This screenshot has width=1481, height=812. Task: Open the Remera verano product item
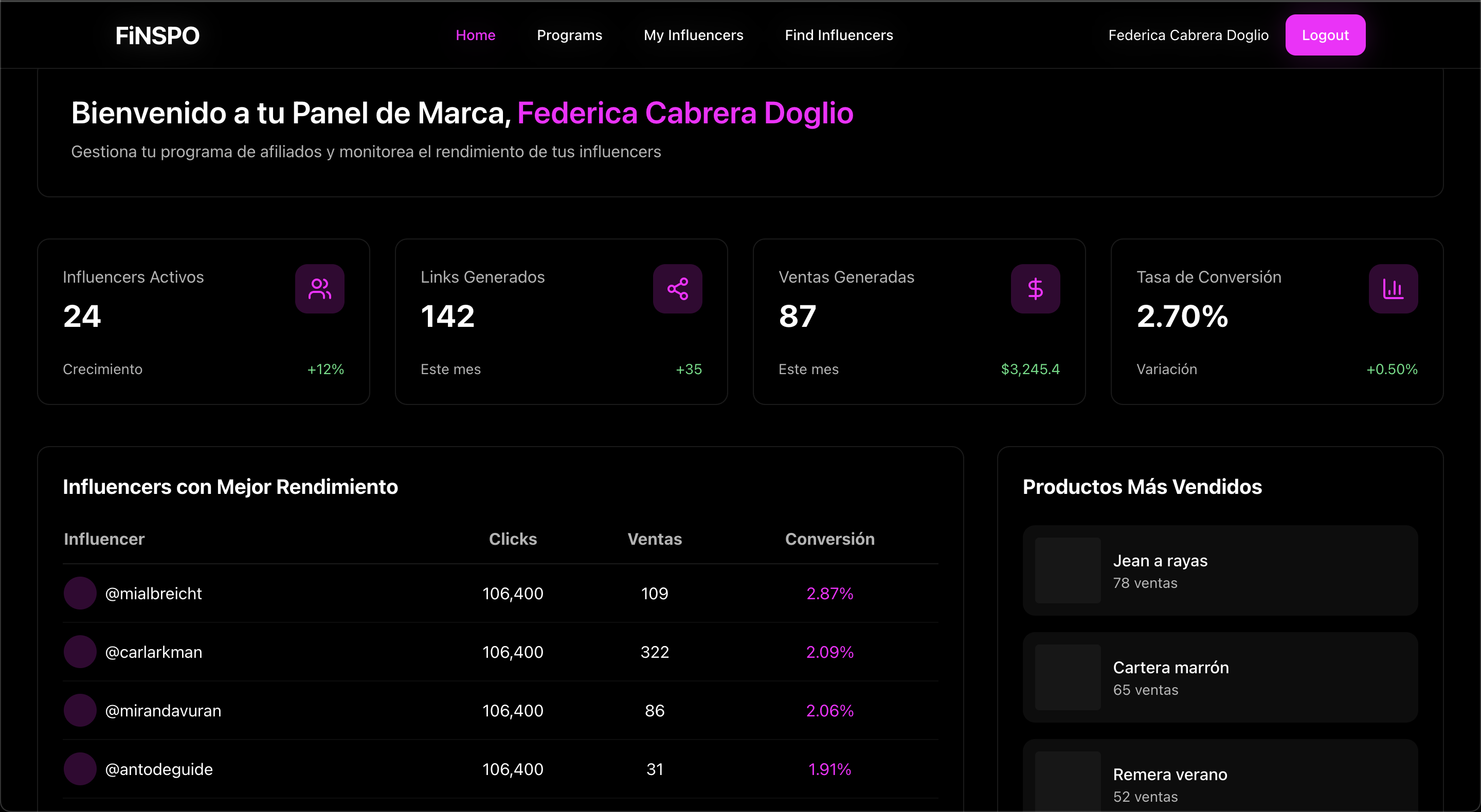coord(1219,782)
